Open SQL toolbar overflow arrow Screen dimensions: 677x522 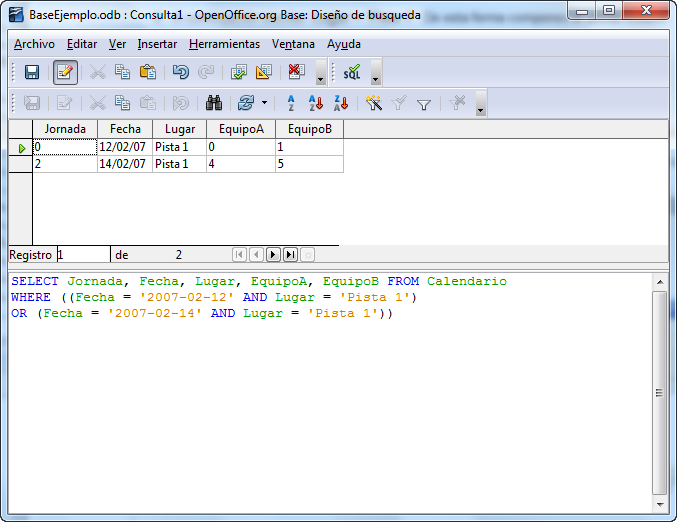375,73
